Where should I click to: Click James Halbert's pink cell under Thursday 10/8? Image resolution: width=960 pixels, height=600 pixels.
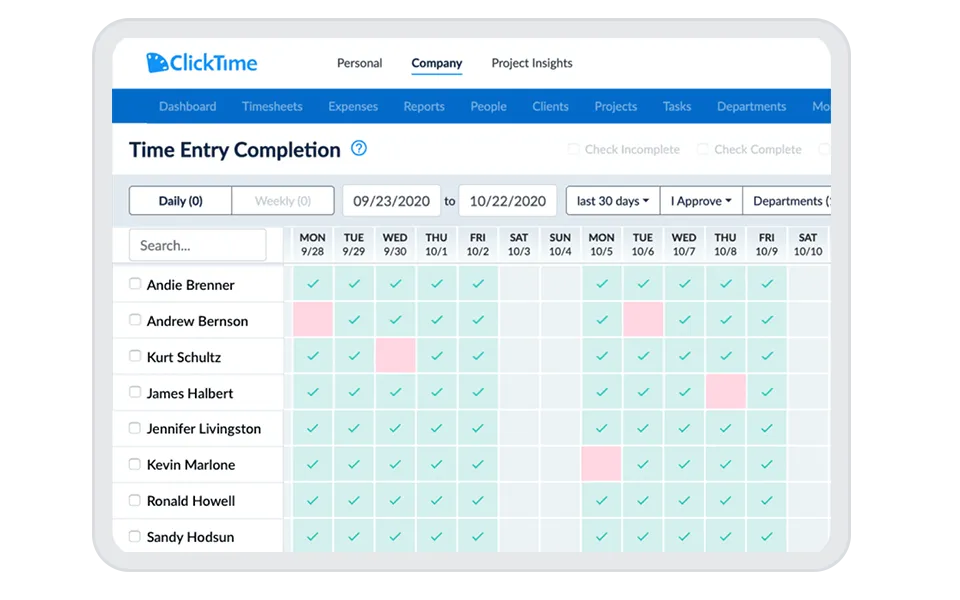pos(725,392)
